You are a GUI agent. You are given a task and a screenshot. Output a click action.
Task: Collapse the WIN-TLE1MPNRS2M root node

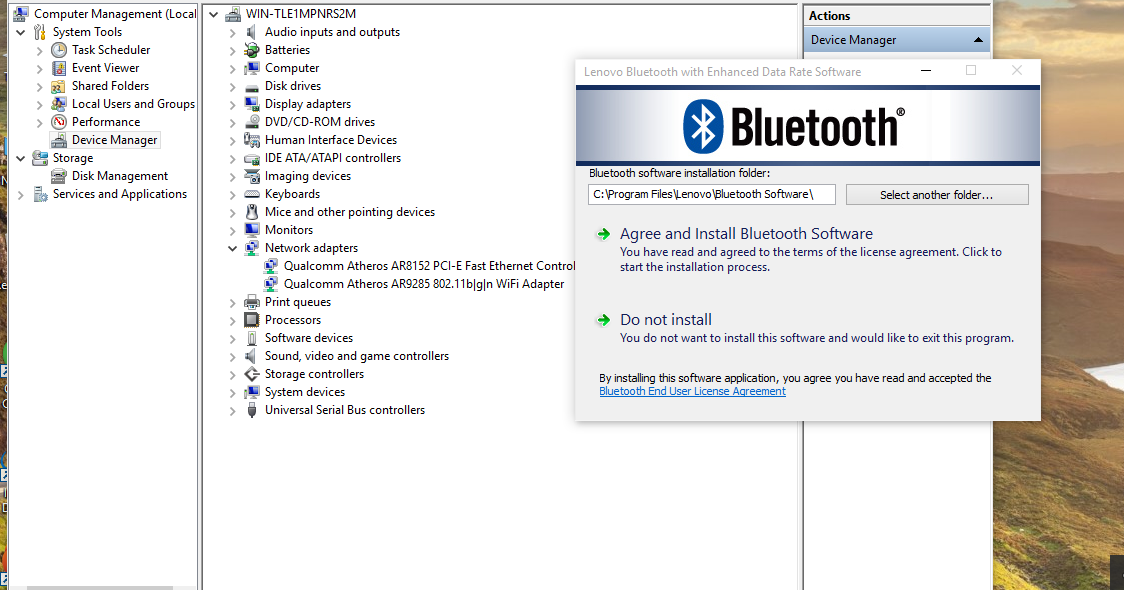[x=214, y=14]
